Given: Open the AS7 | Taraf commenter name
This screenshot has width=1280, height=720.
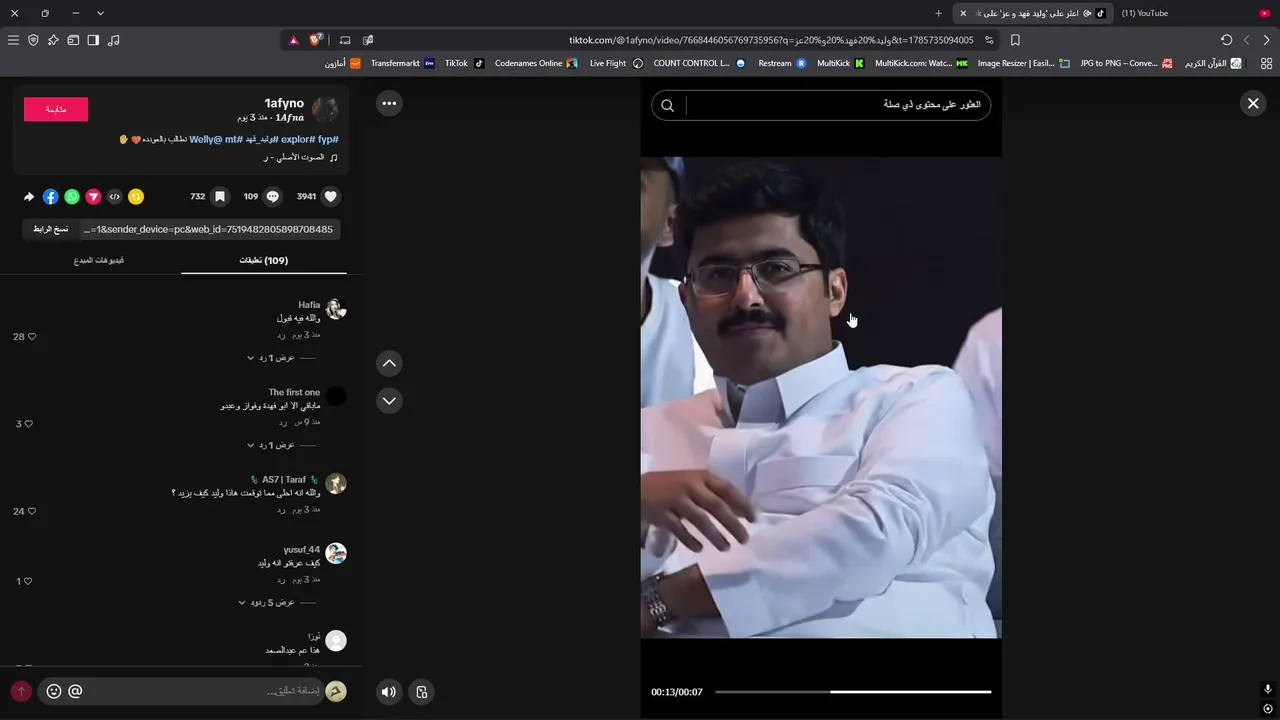Looking at the screenshot, I should 284,479.
